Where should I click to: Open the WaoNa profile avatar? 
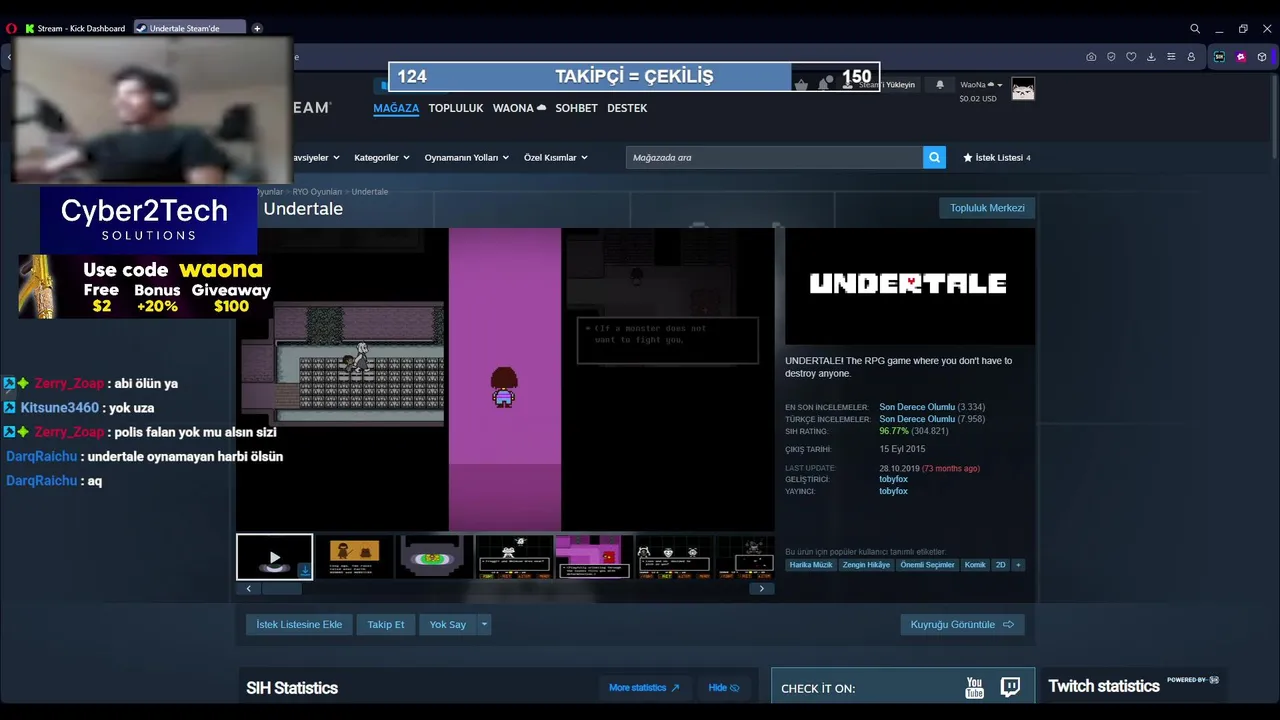[x=1023, y=90]
